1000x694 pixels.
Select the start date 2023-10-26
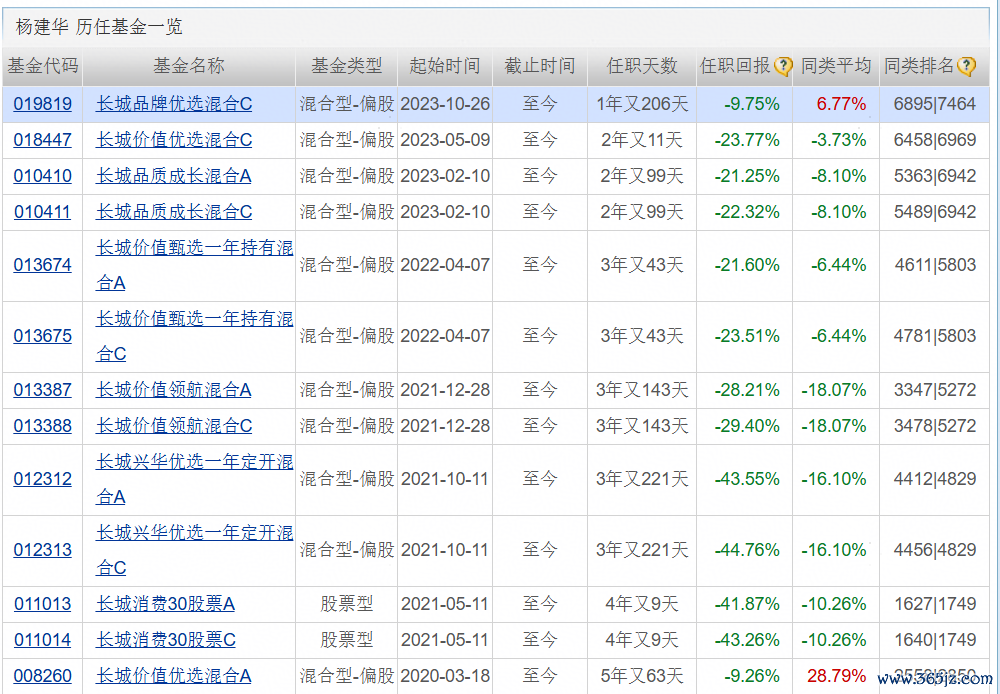pos(445,104)
